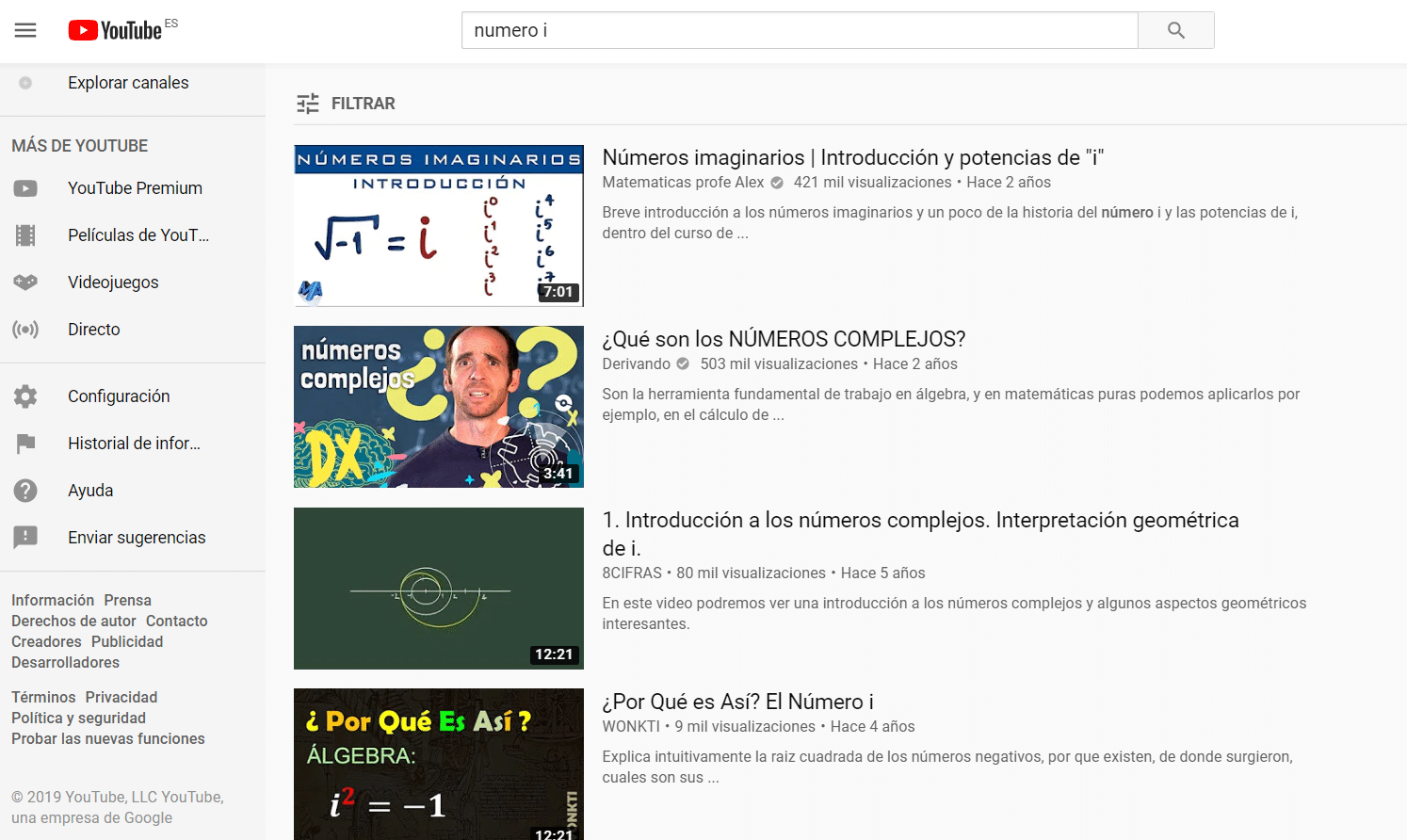Click description 'En este video podremos ver una introducción'

(x=954, y=614)
